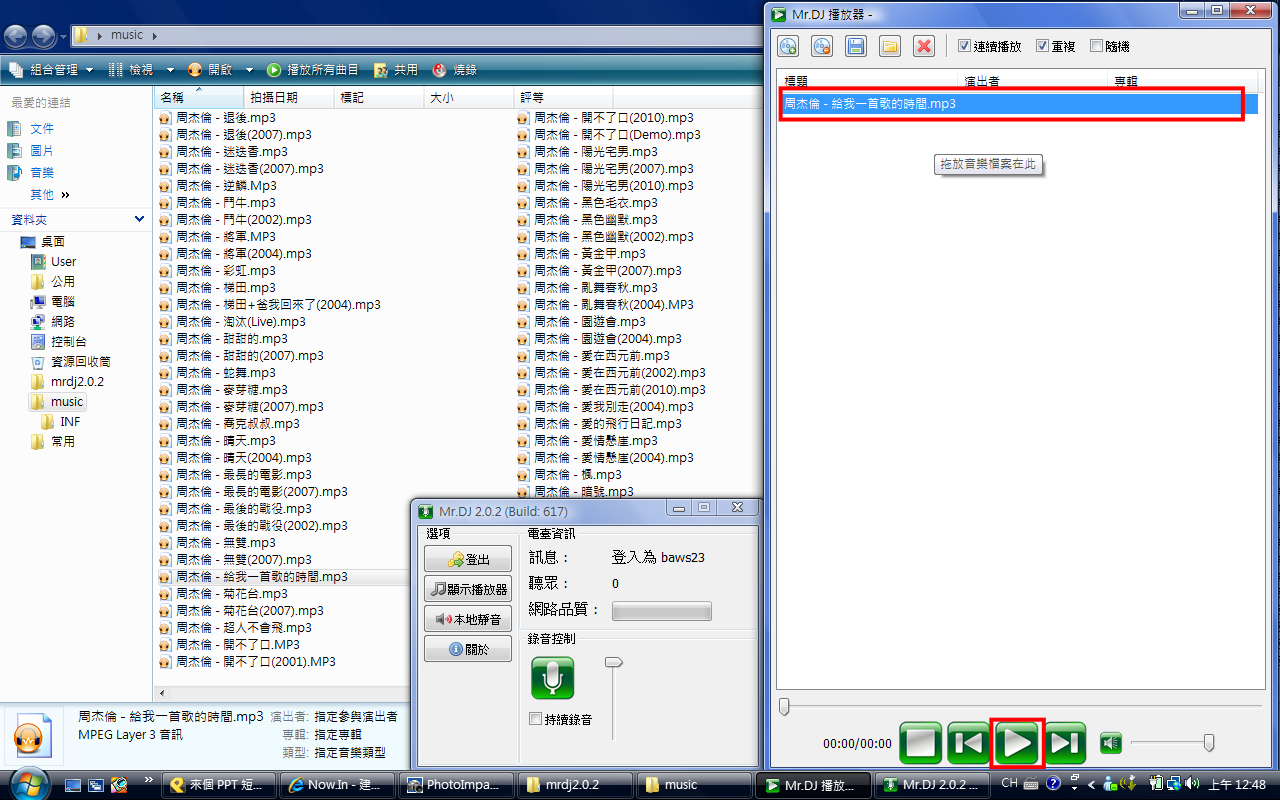Sort files by the 拍攝日期 column
Screen dimensions: 1280x800
click(x=289, y=97)
